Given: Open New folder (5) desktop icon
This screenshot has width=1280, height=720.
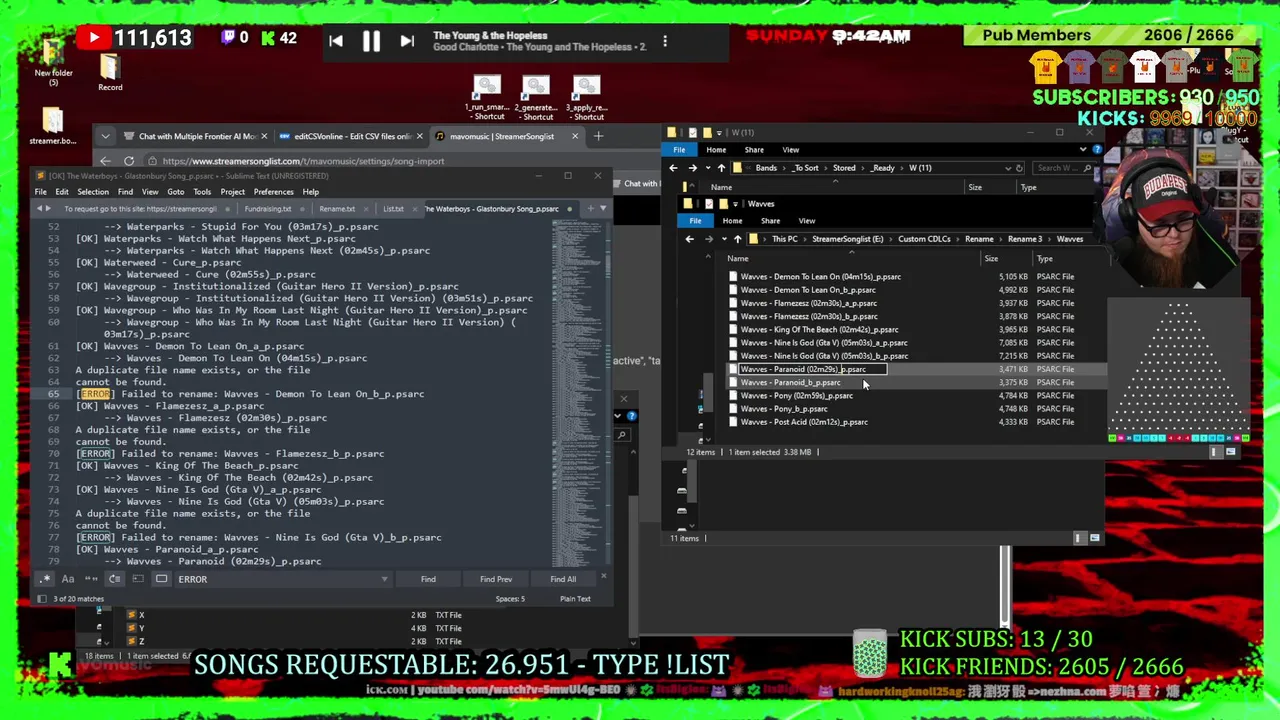Looking at the screenshot, I should [x=54, y=60].
